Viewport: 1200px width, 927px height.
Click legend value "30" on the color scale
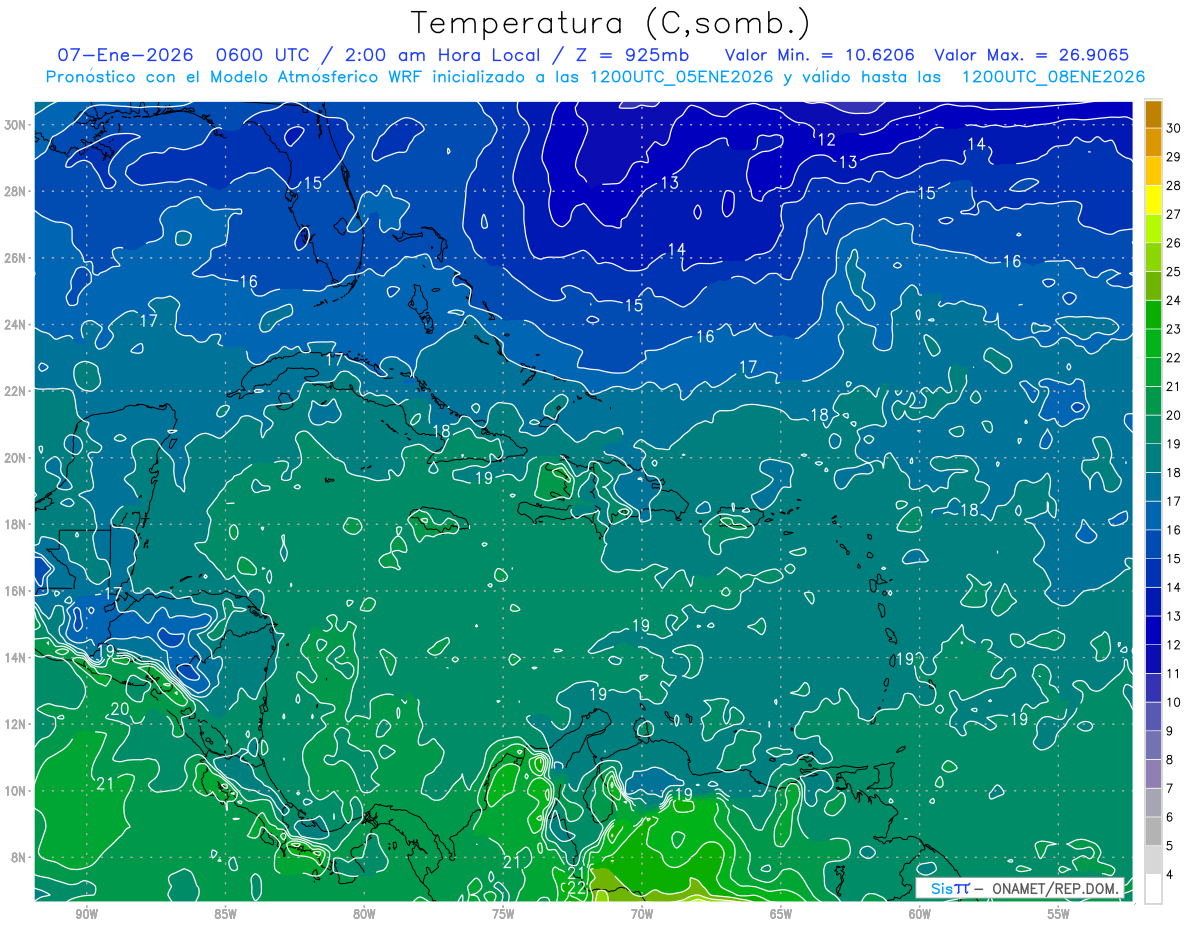pyautogui.click(x=1175, y=127)
